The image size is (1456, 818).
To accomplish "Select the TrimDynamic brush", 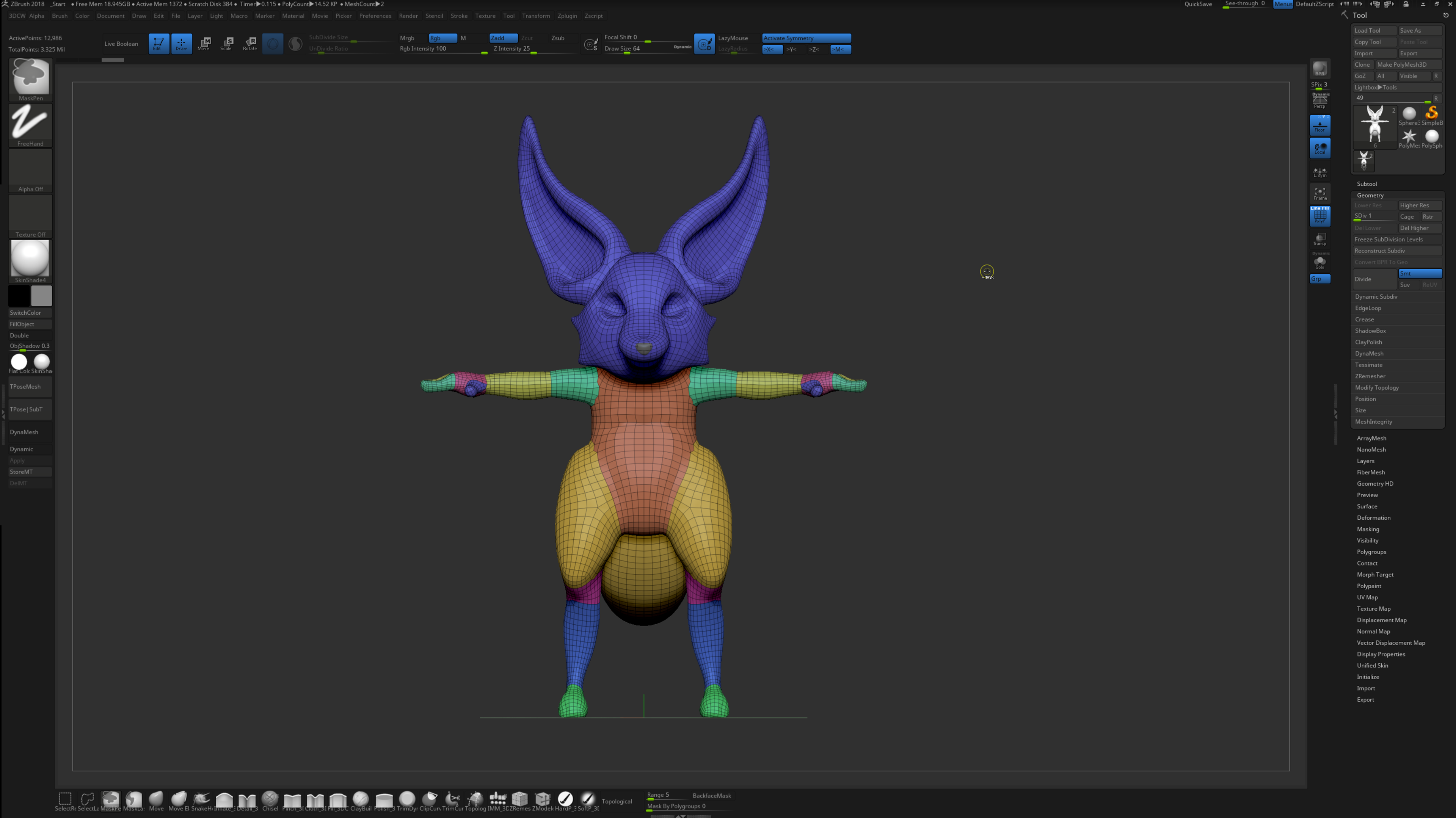I will pos(407,801).
